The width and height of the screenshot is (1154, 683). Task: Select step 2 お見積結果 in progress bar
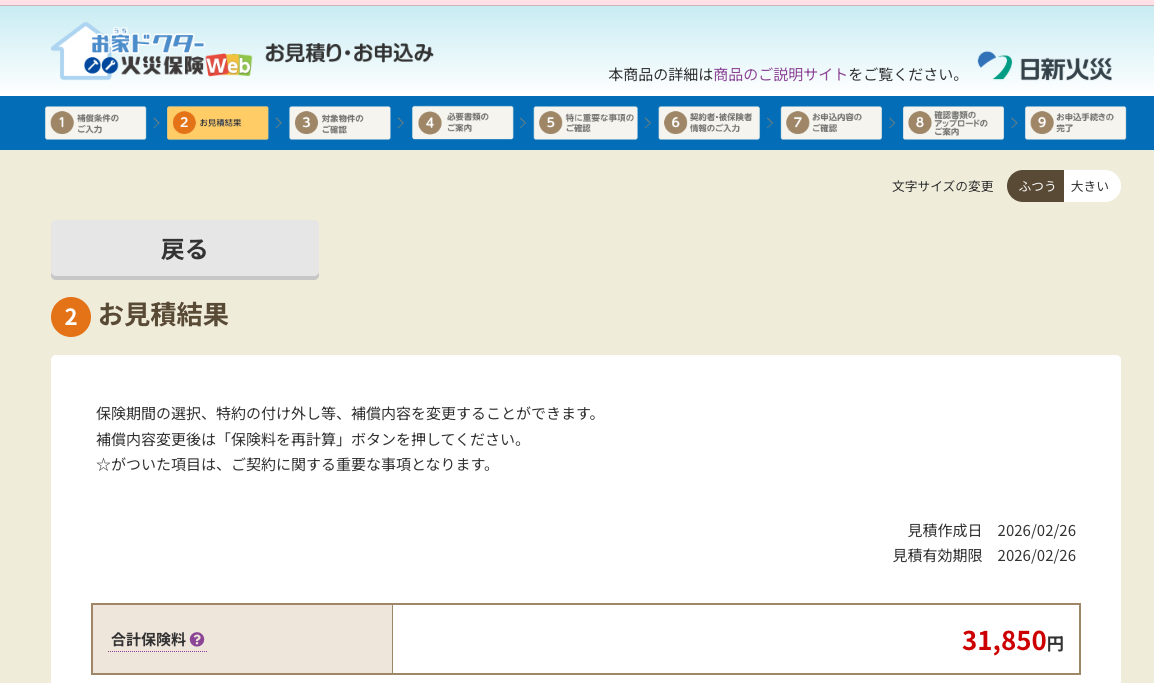click(218, 123)
